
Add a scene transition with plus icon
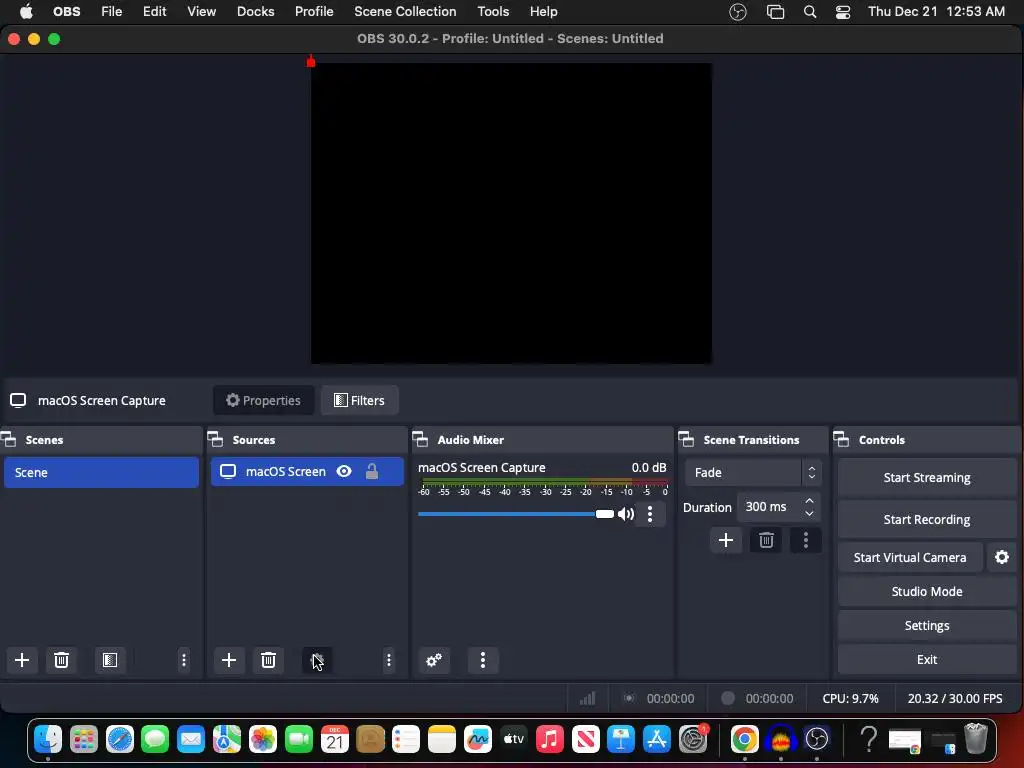726,540
